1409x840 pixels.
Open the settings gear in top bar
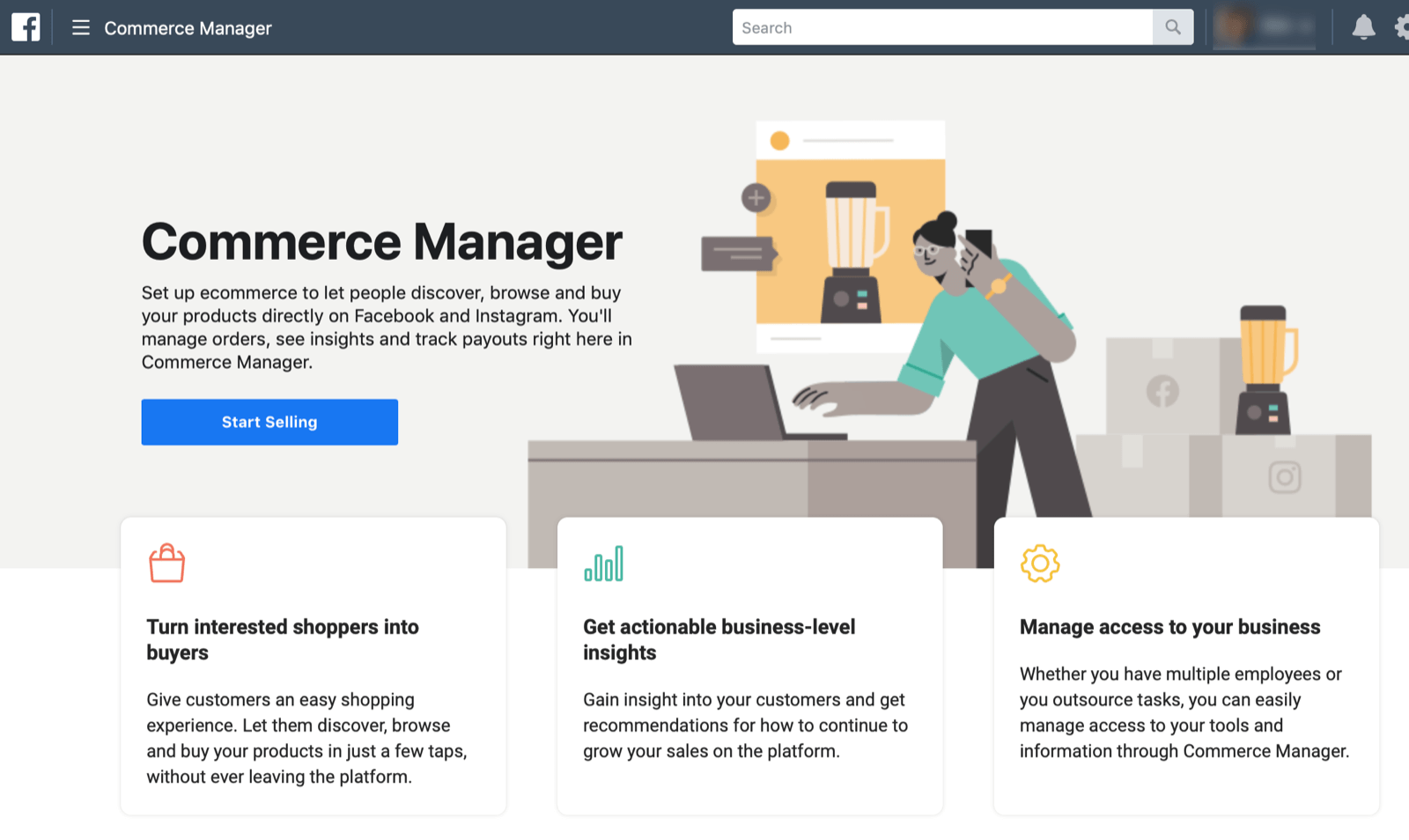1402,27
